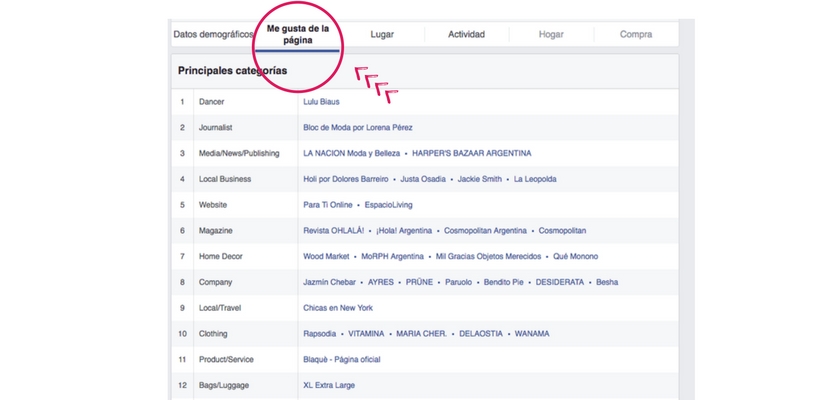Open Holi por Dolores Barreiro page
Viewport: 840px width, 400px height.
point(346,179)
